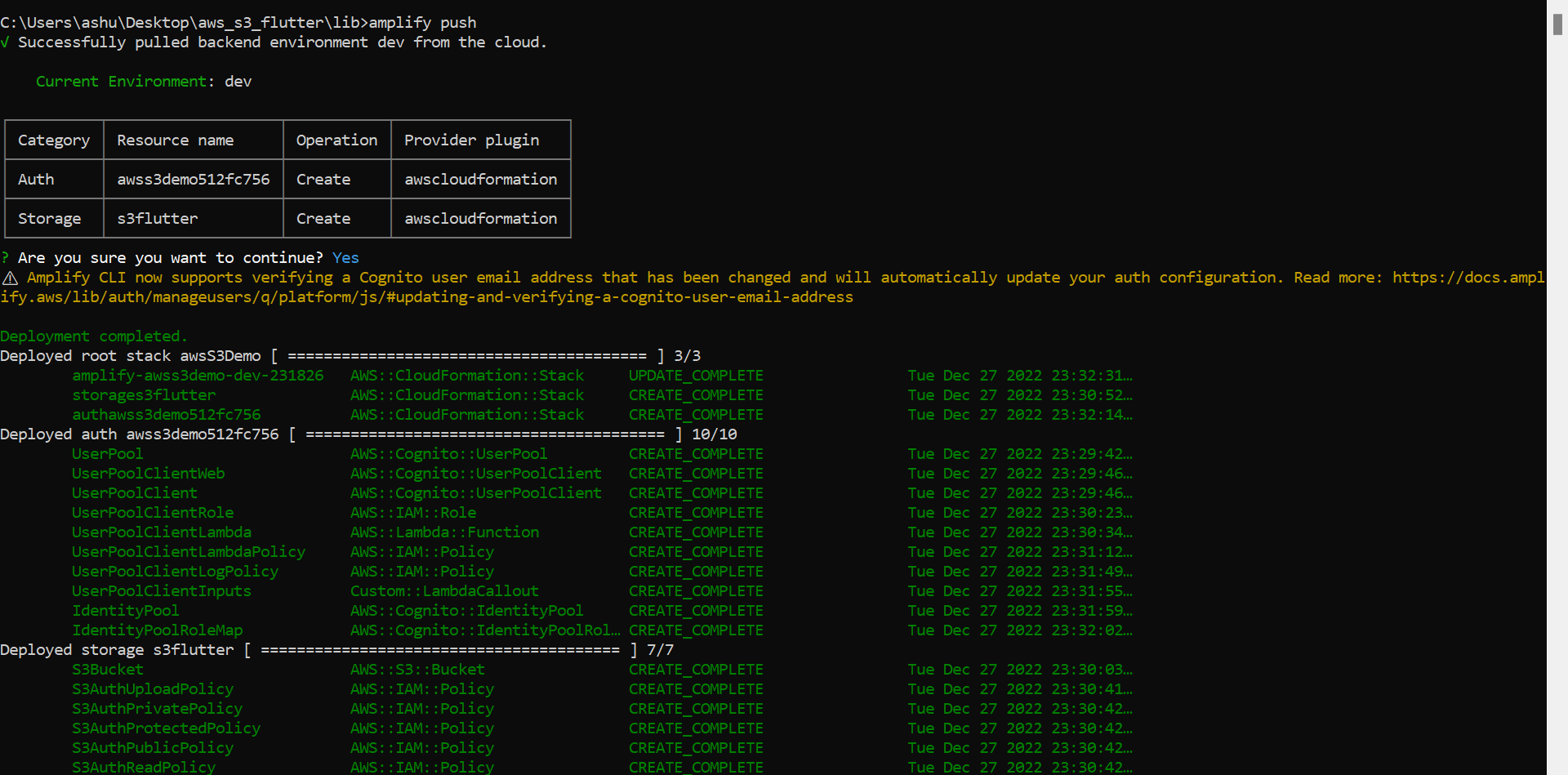
Task: Click the Category column header in the table
Action: pos(53,140)
